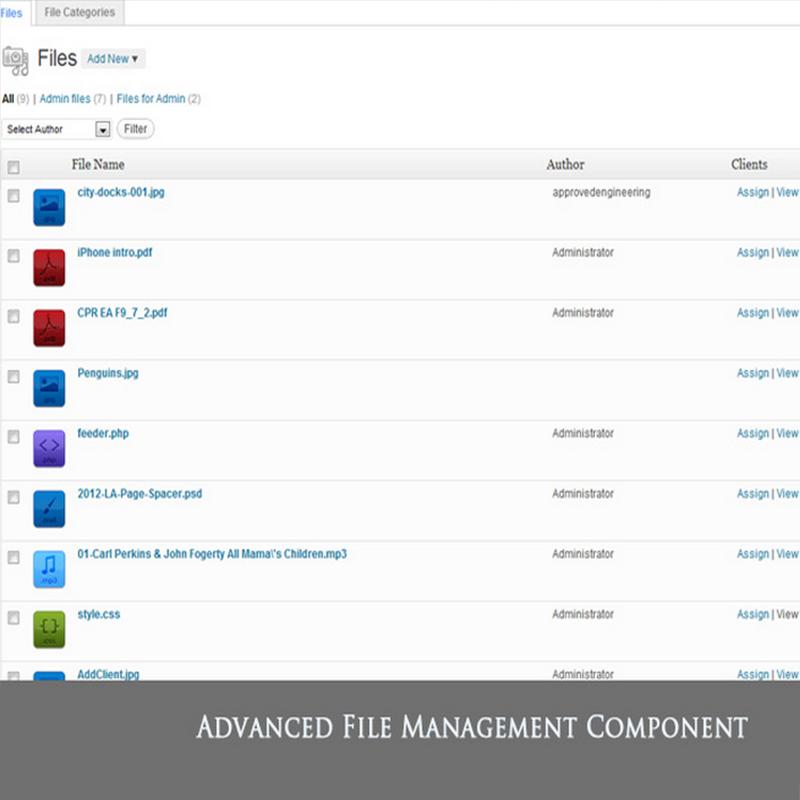800x800 pixels.
Task: Check the select-all checkbox in the header row
Action: [13, 168]
